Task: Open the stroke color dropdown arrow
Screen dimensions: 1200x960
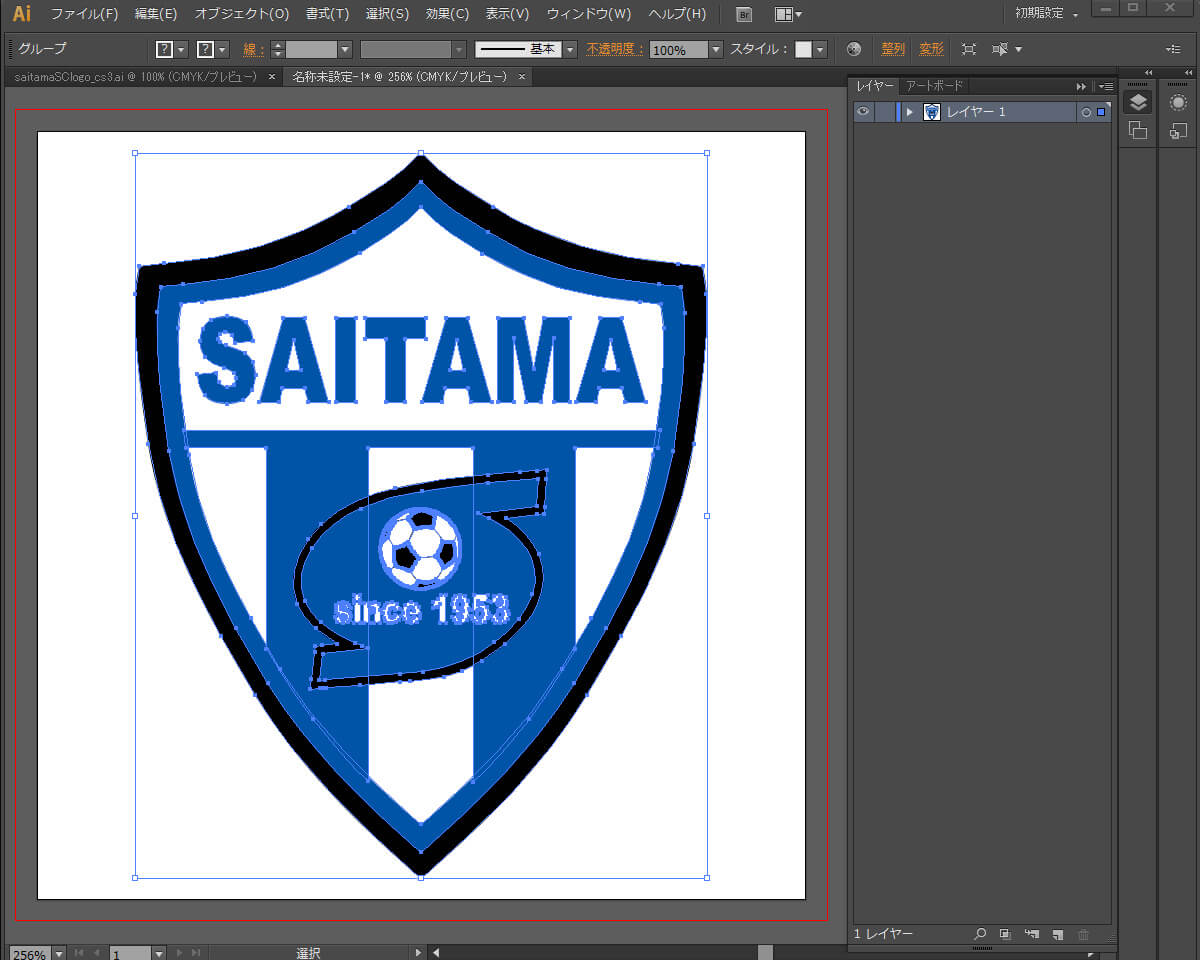Action: pos(222,49)
